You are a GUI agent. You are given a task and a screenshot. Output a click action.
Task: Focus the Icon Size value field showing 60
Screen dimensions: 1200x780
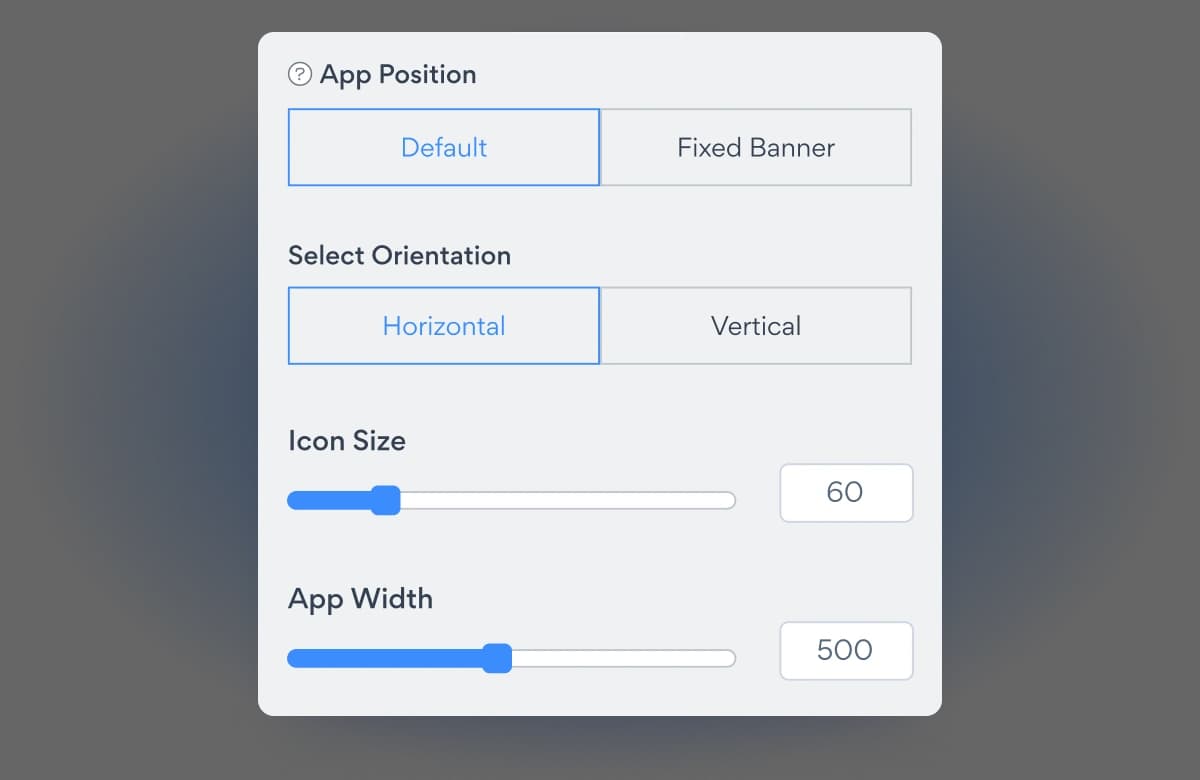click(846, 492)
